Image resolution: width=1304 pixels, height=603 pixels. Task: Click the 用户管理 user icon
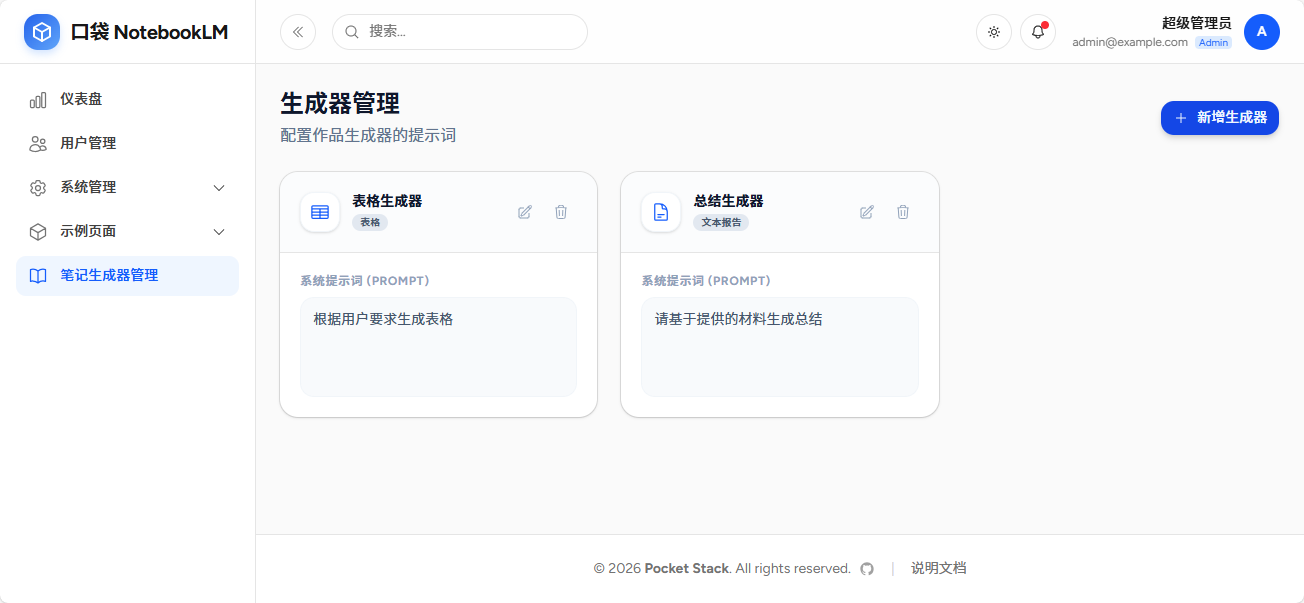pos(38,143)
